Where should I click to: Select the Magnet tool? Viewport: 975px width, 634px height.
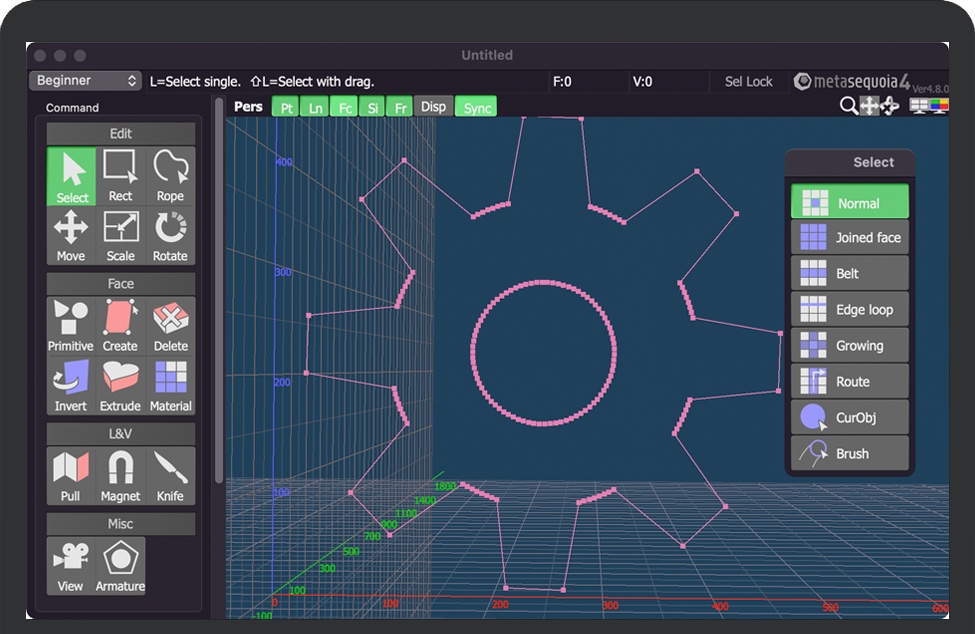[x=120, y=476]
